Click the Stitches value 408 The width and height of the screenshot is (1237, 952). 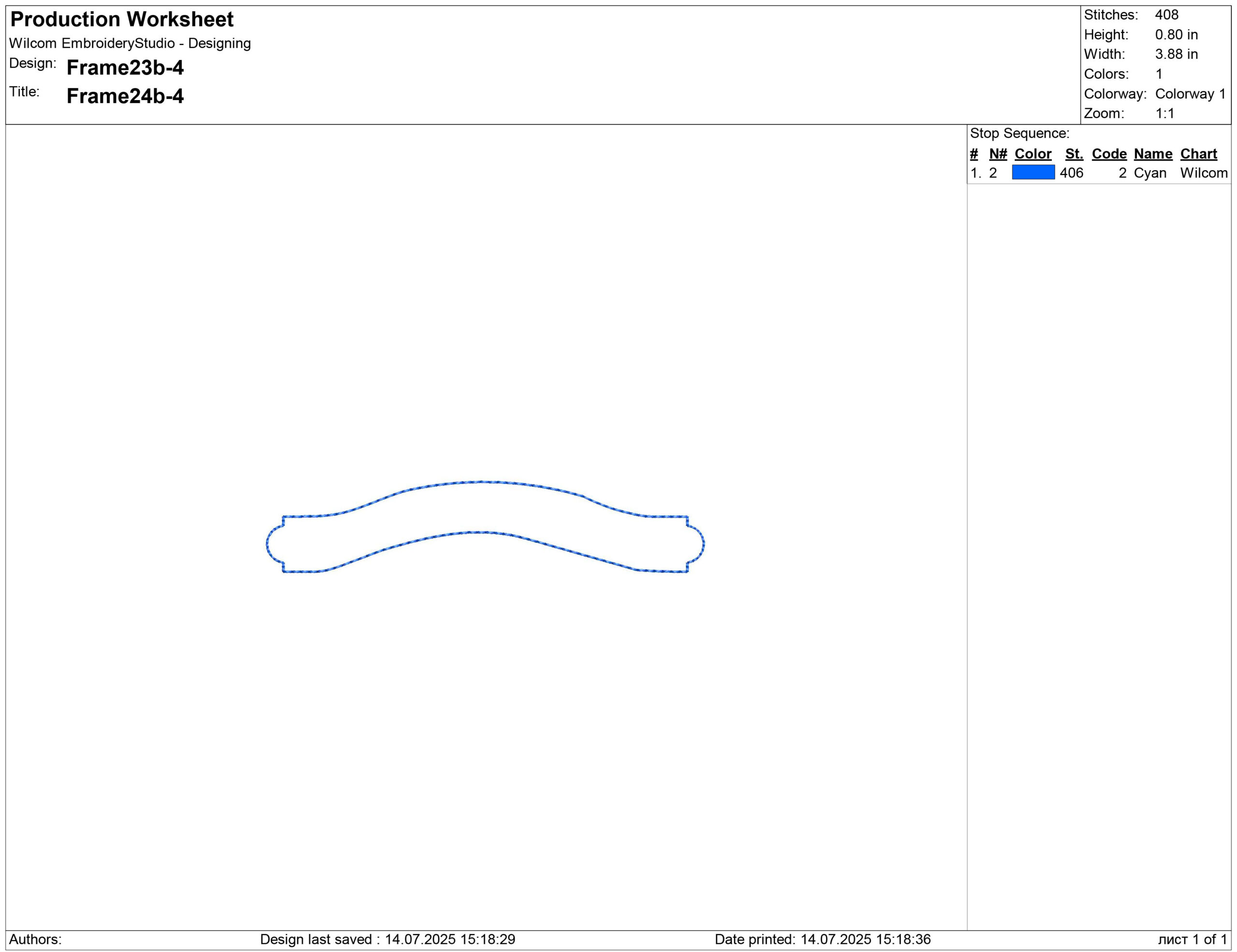[1166, 14]
